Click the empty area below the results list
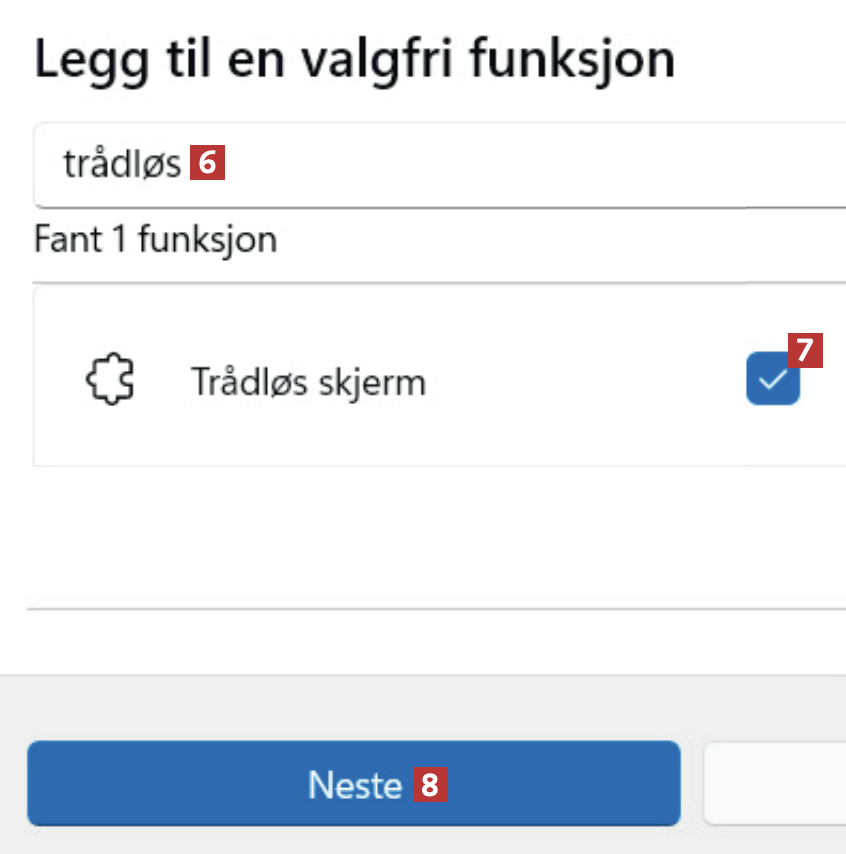846x854 pixels. tap(430, 535)
